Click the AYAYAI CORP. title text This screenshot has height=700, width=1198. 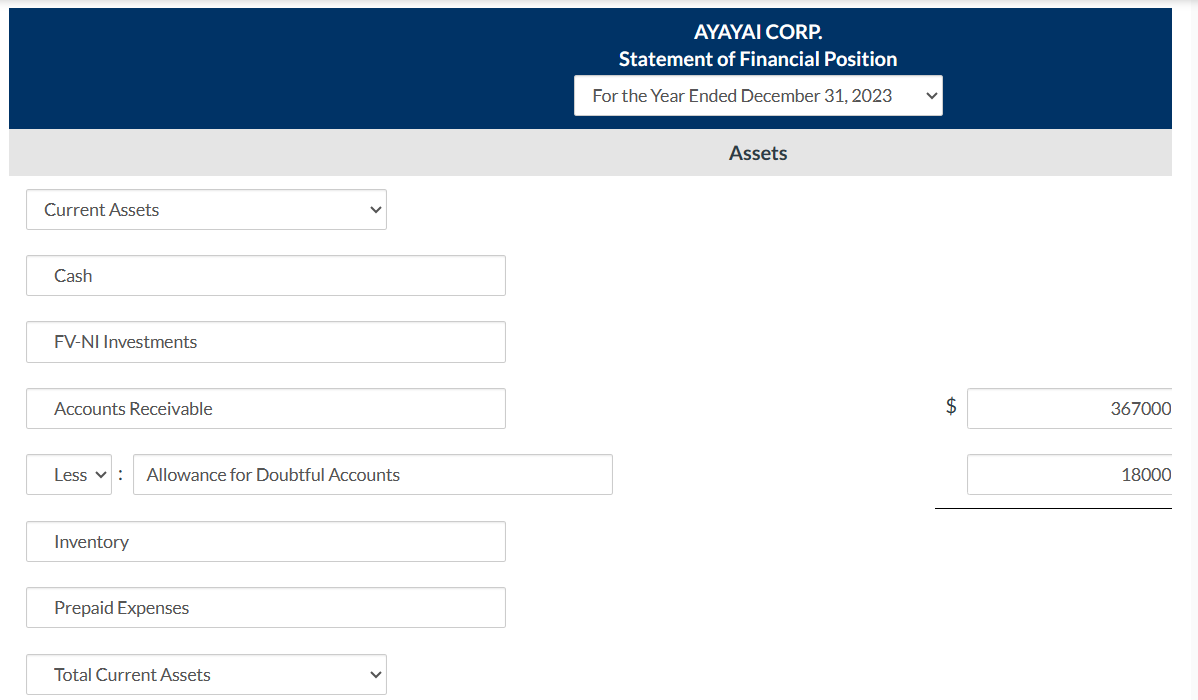757,31
